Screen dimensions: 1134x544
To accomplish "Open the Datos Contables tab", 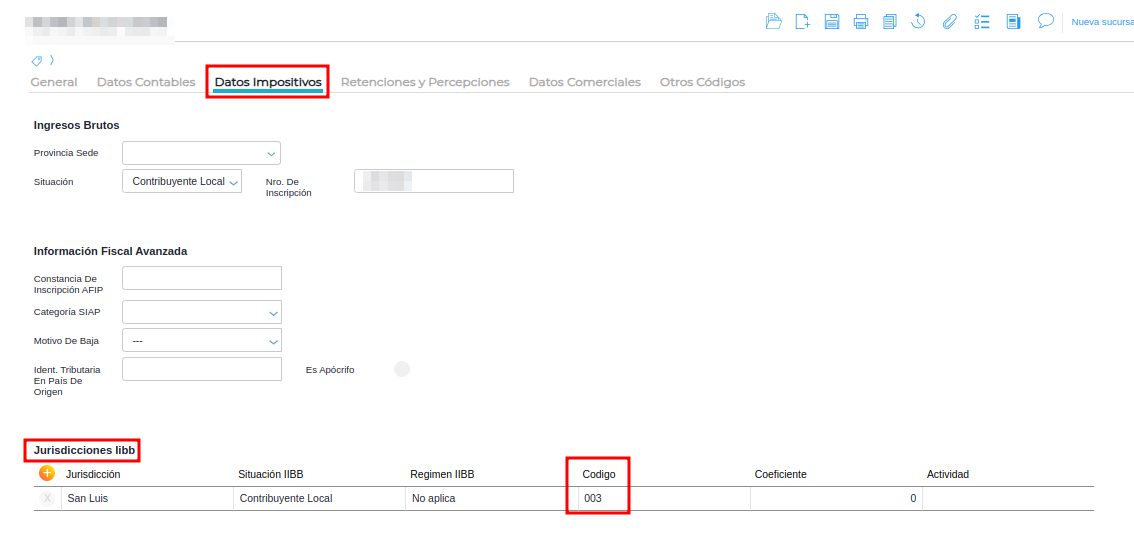I will click(146, 82).
